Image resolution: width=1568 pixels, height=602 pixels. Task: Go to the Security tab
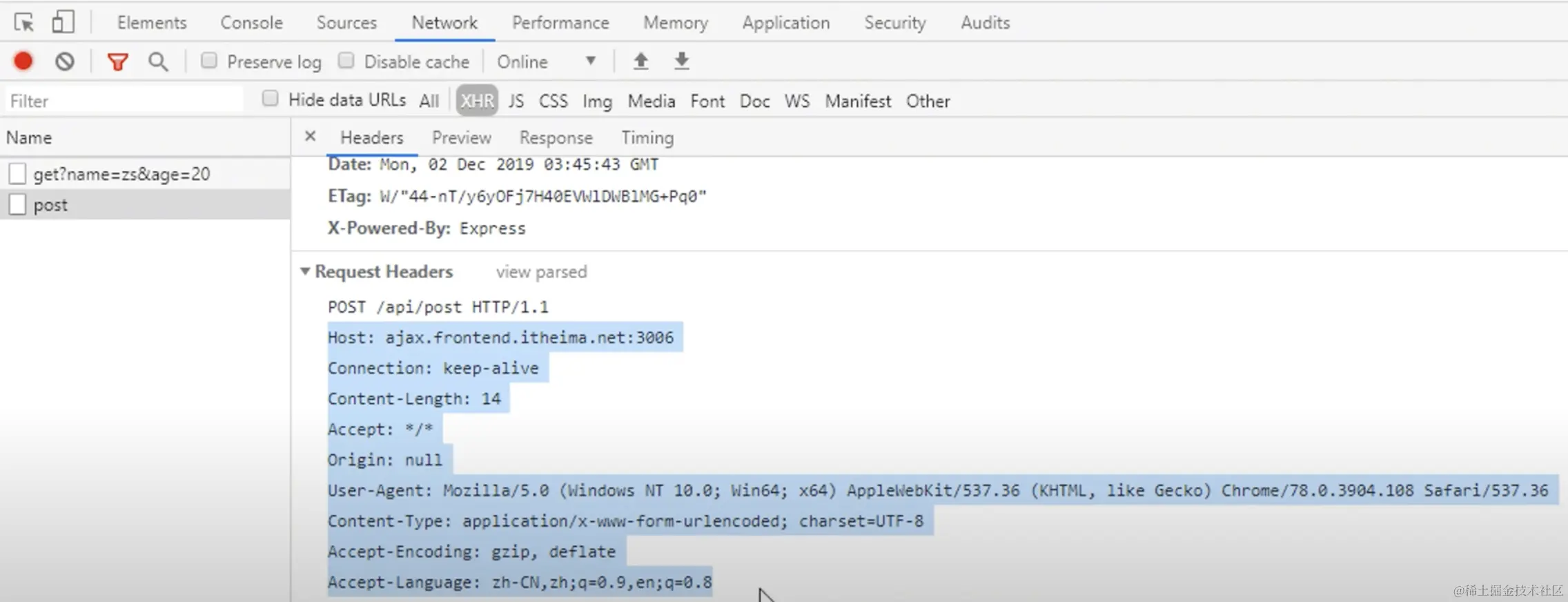(x=895, y=23)
